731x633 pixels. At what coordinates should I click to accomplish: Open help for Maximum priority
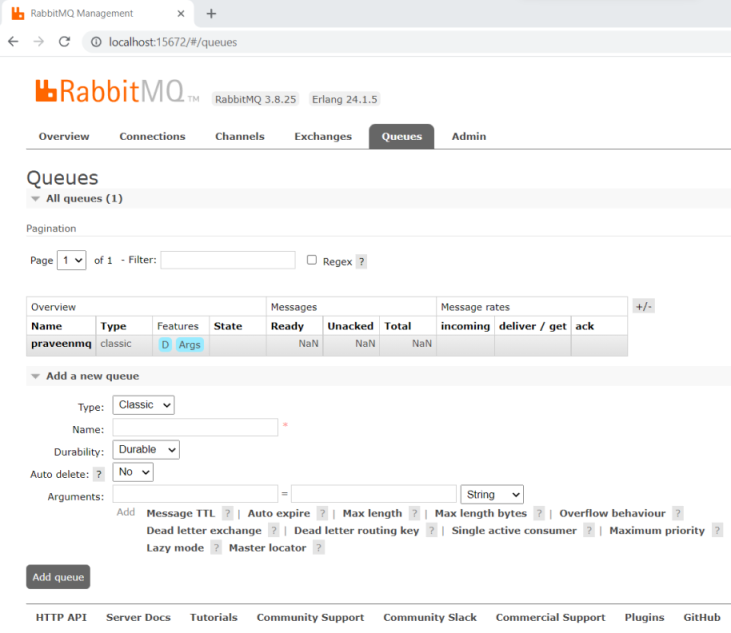click(717, 530)
